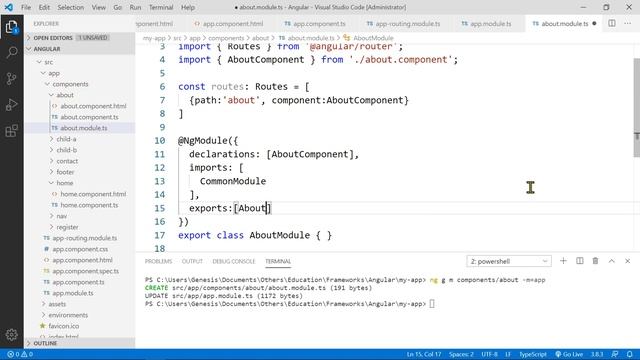The image size is (640, 360).
Task: Open the feedback icon in status bar
Action: click(615, 354)
